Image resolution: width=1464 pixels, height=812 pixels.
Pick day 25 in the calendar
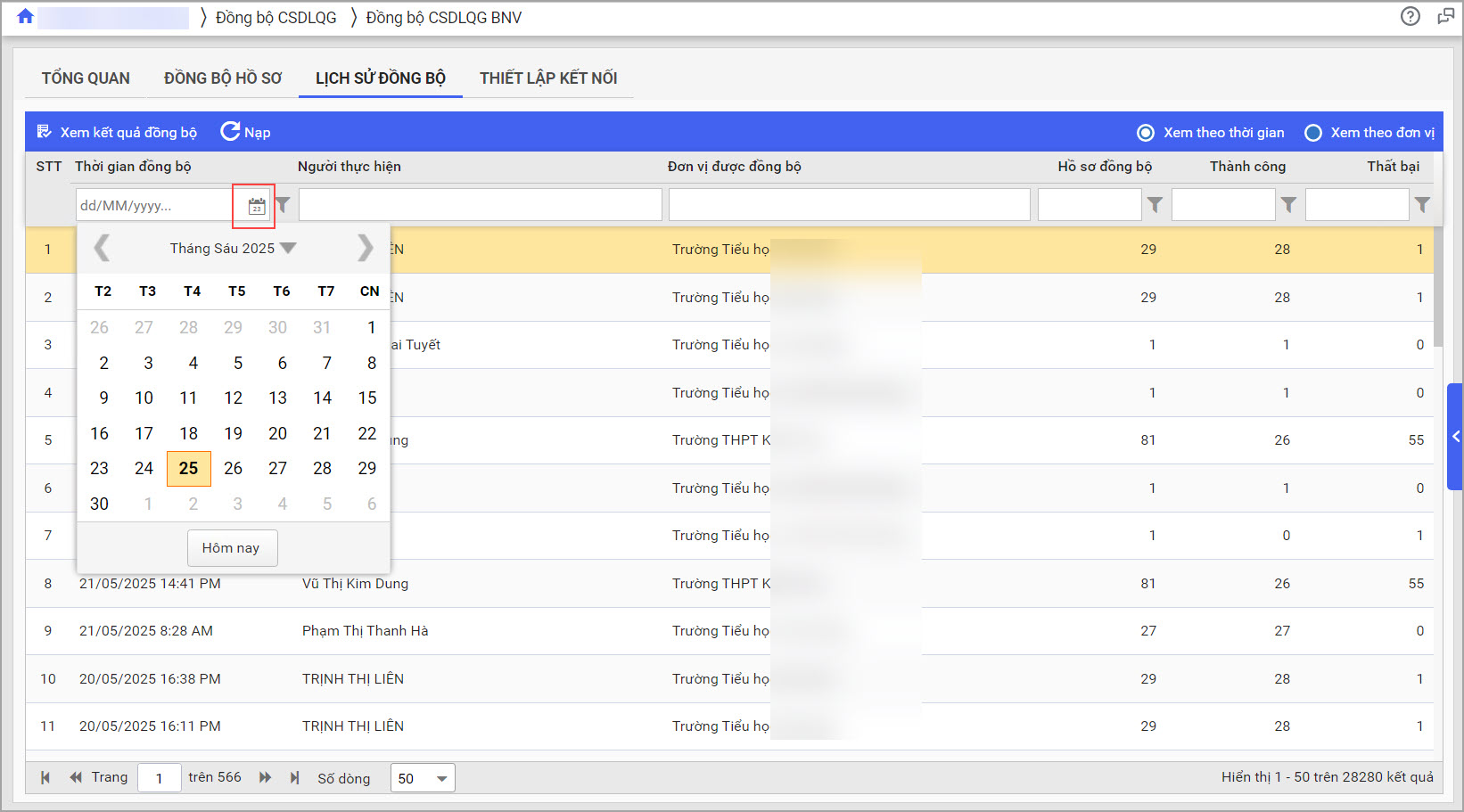(189, 469)
